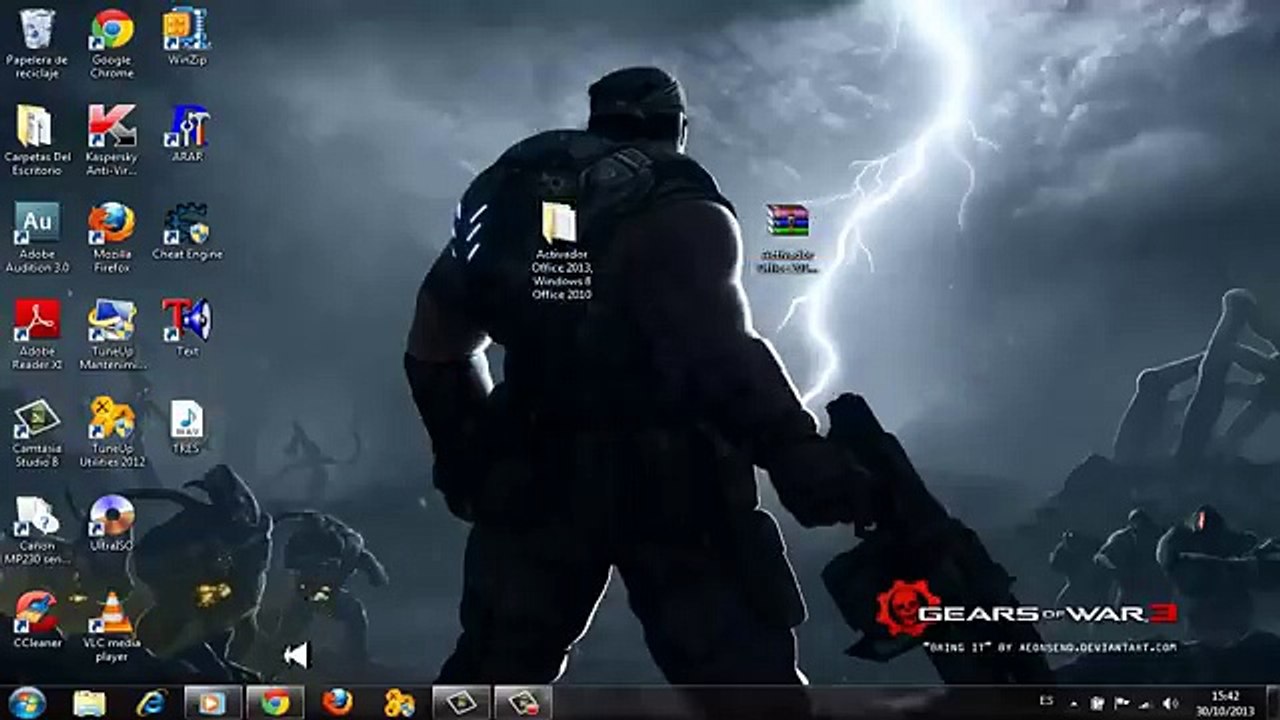Switch to Camtasia Recorder taskbar button
Image resolution: width=1280 pixels, height=720 pixels.
point(523,702)
